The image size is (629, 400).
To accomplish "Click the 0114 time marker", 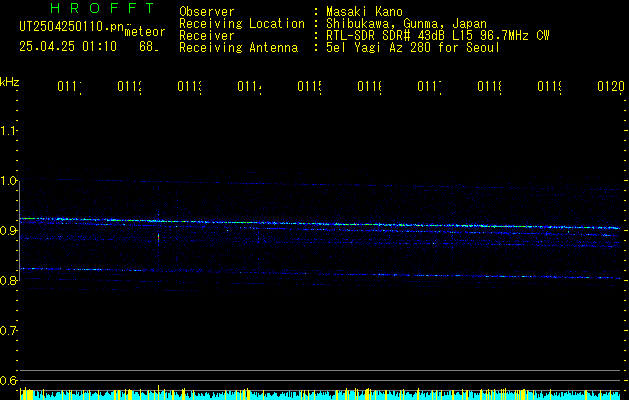I will [x=249, y=87].
